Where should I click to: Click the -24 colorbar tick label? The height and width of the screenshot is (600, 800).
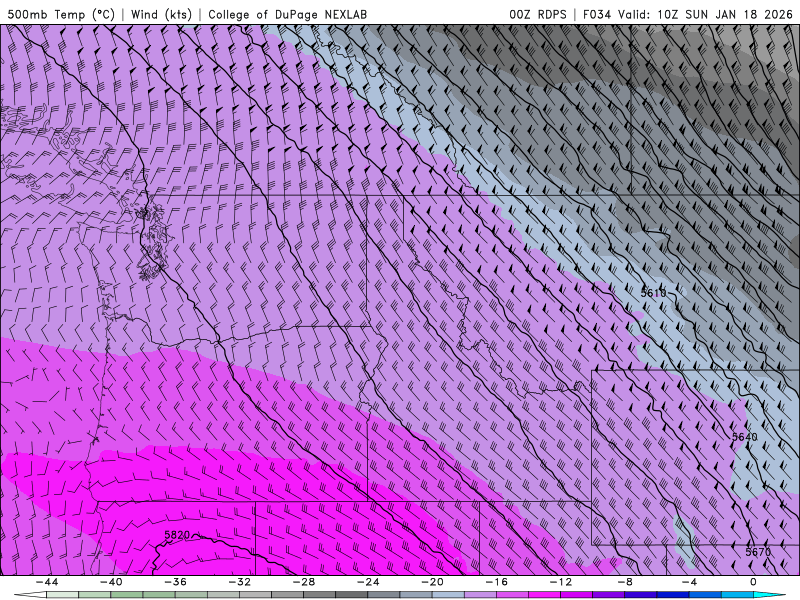click(x=368, y=582)
